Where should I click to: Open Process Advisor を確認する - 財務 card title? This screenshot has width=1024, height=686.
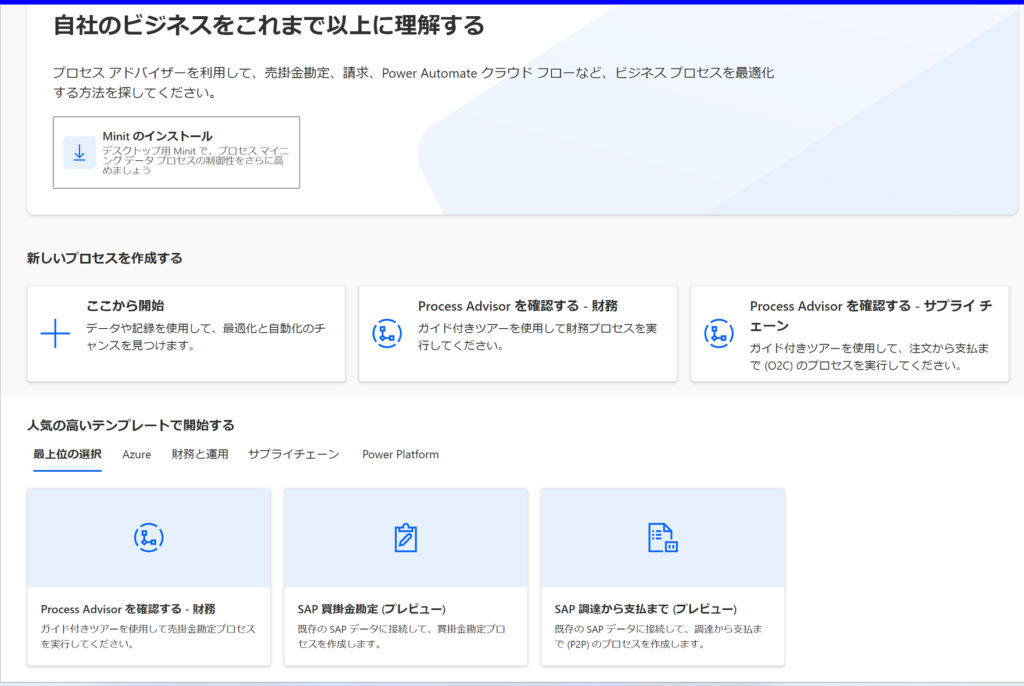point(517,306)
